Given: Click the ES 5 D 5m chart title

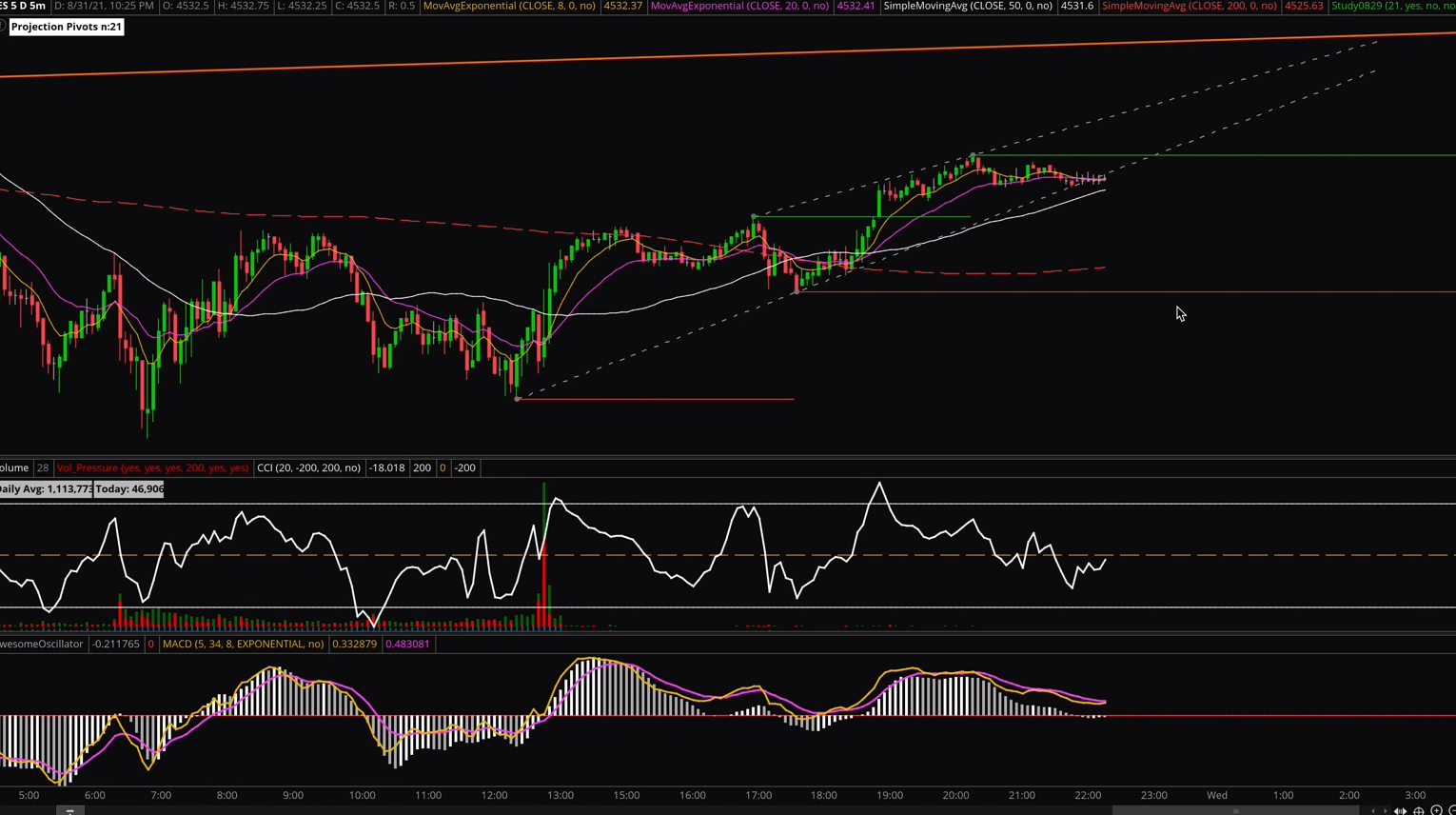Looking at the screenshot, I should click(23, 6).
